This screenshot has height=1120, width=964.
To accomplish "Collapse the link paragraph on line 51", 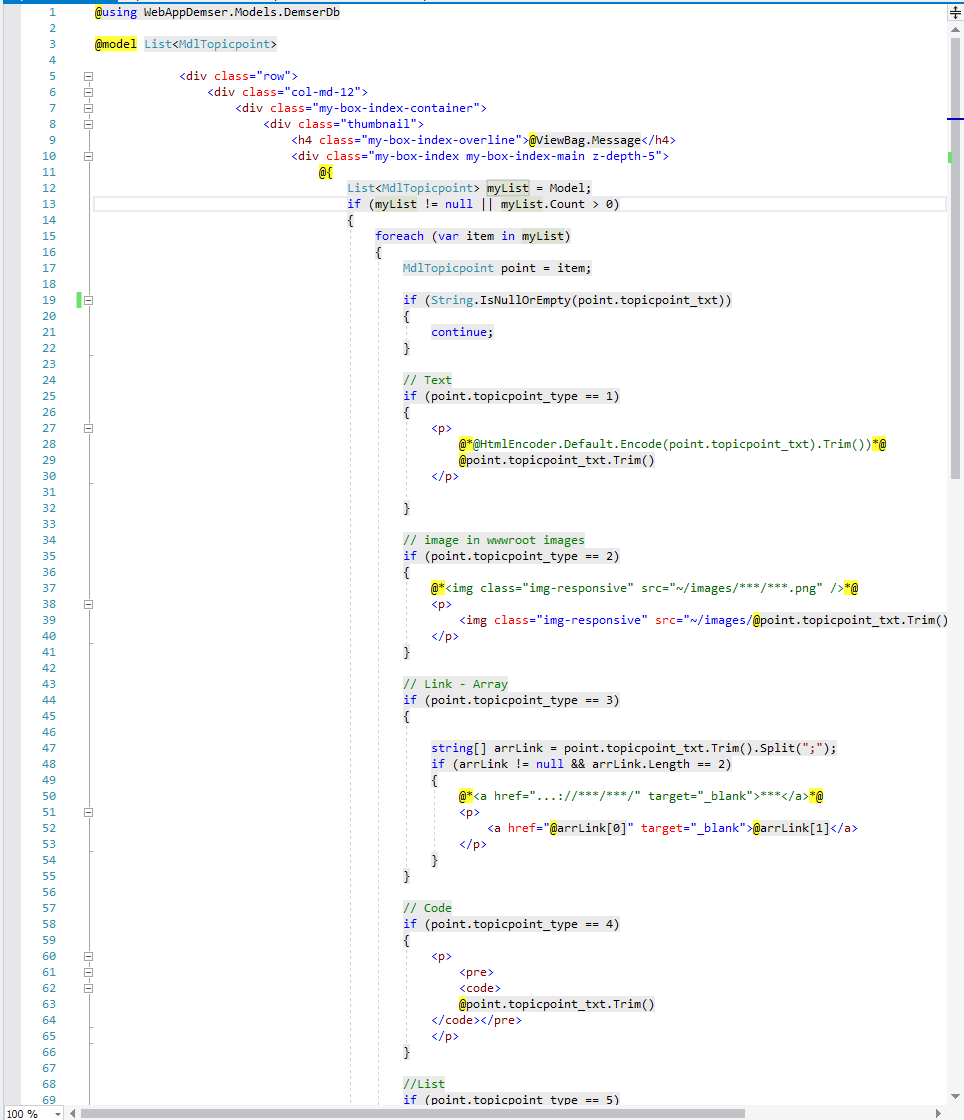I will click(x=89, y=812).
